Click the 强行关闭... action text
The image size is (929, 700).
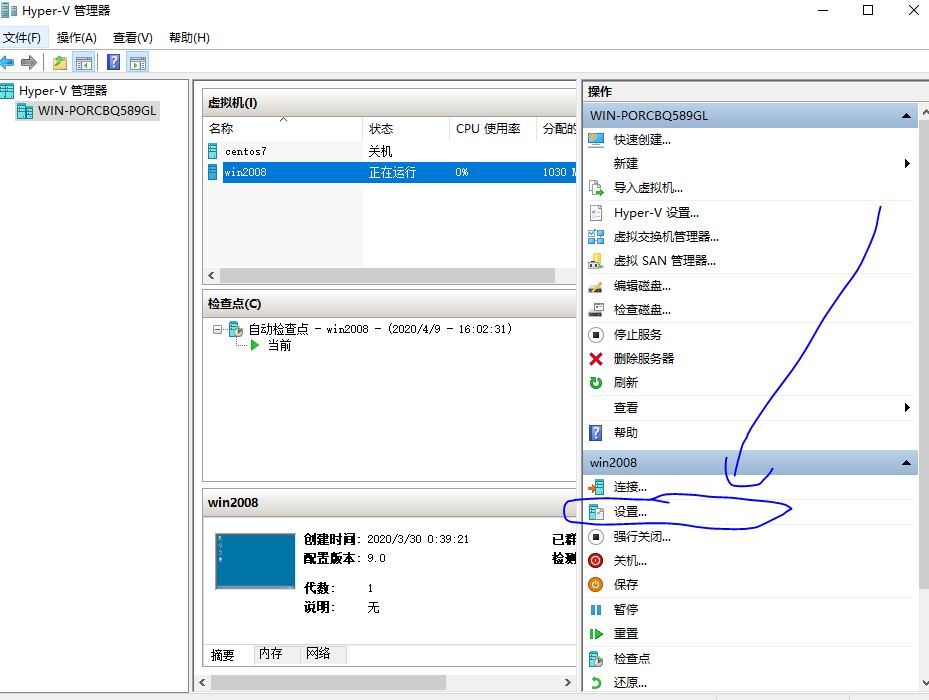642,537
